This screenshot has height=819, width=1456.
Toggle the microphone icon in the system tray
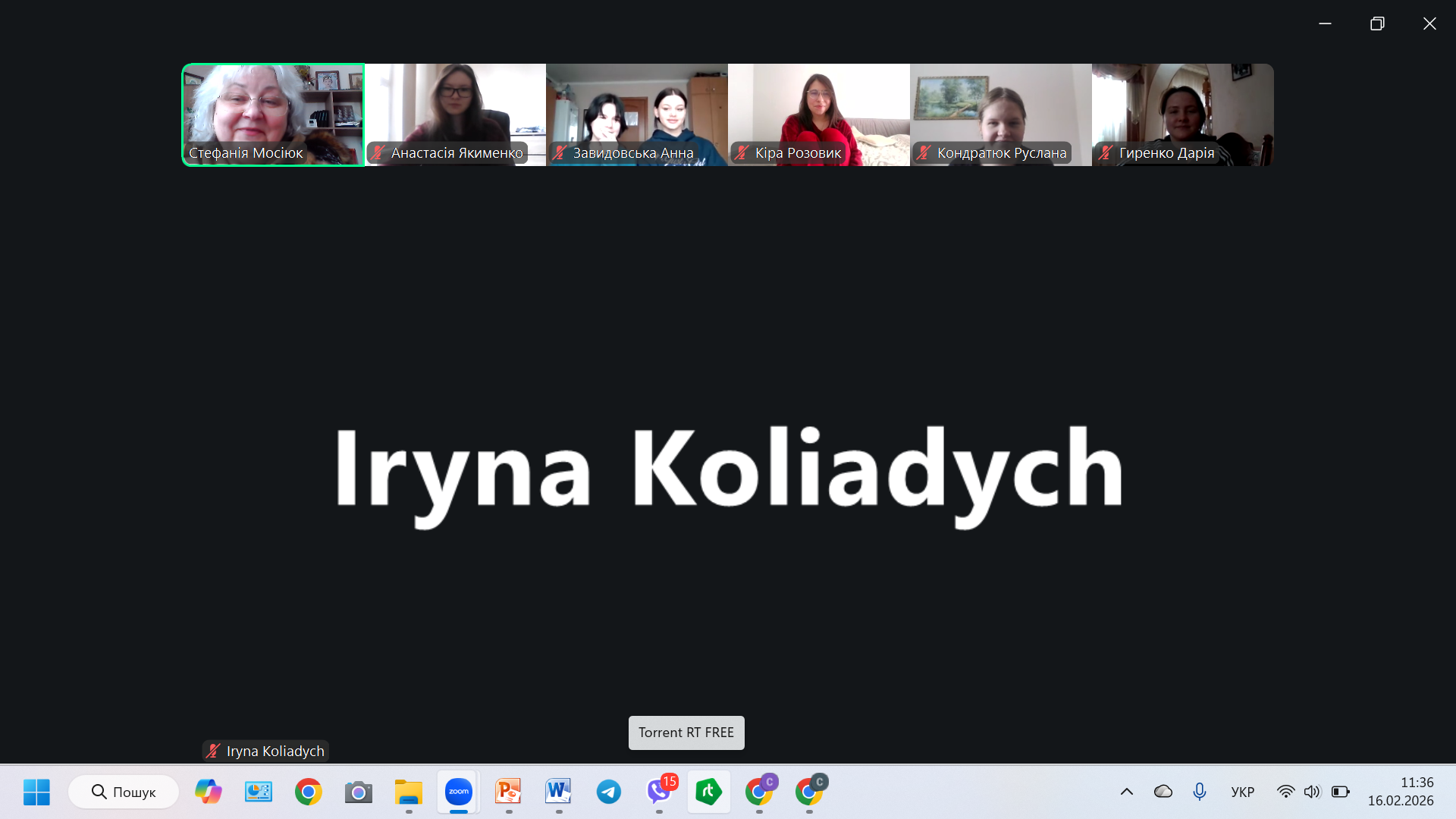(1199, 792)
